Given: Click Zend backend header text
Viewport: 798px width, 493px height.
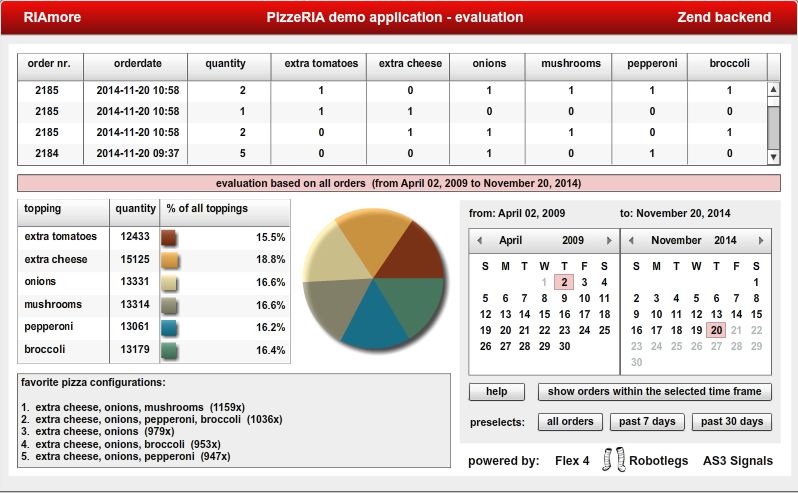Looking at the screenshot, I should pos(724,17).
